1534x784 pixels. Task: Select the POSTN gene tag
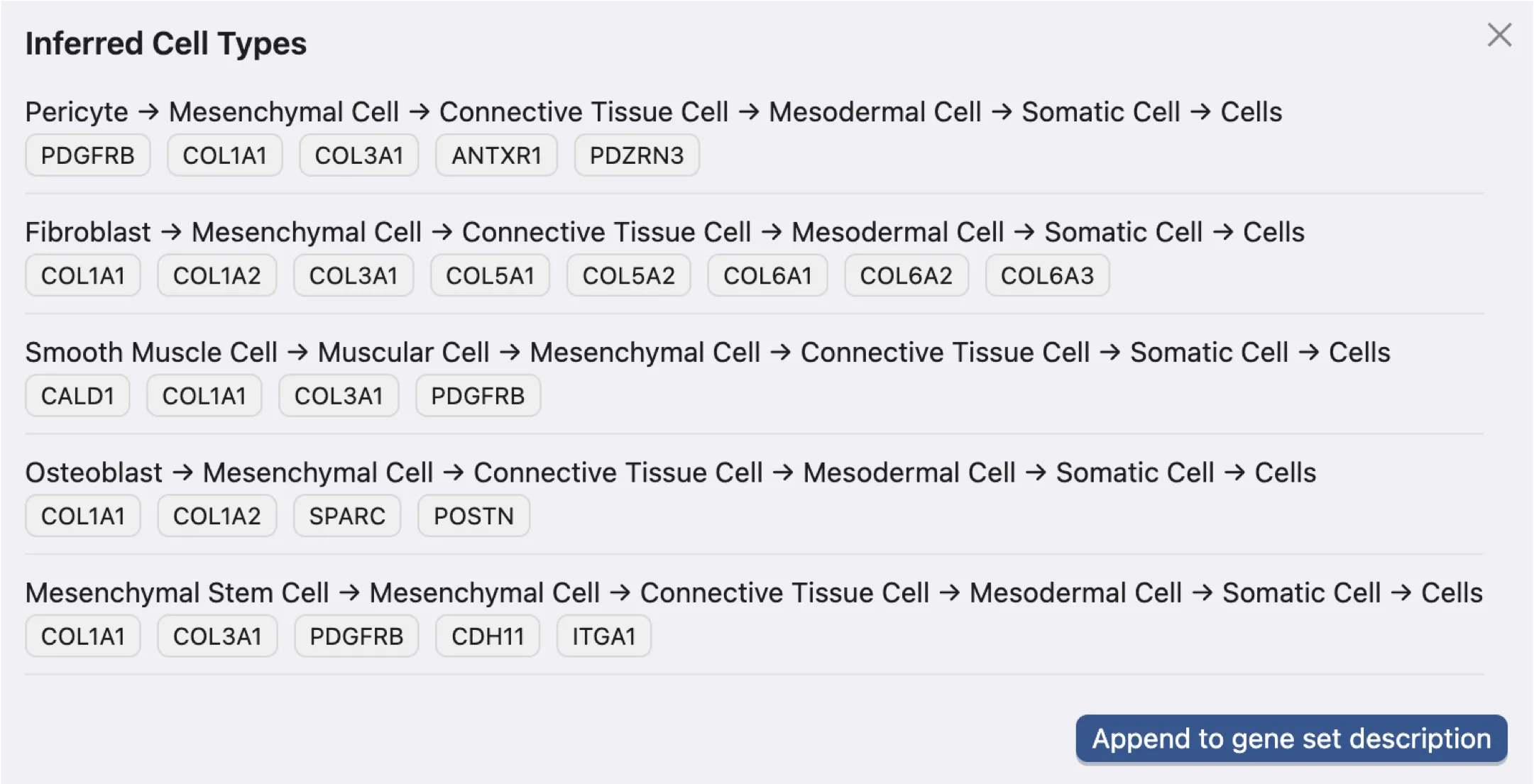(473, 516)
